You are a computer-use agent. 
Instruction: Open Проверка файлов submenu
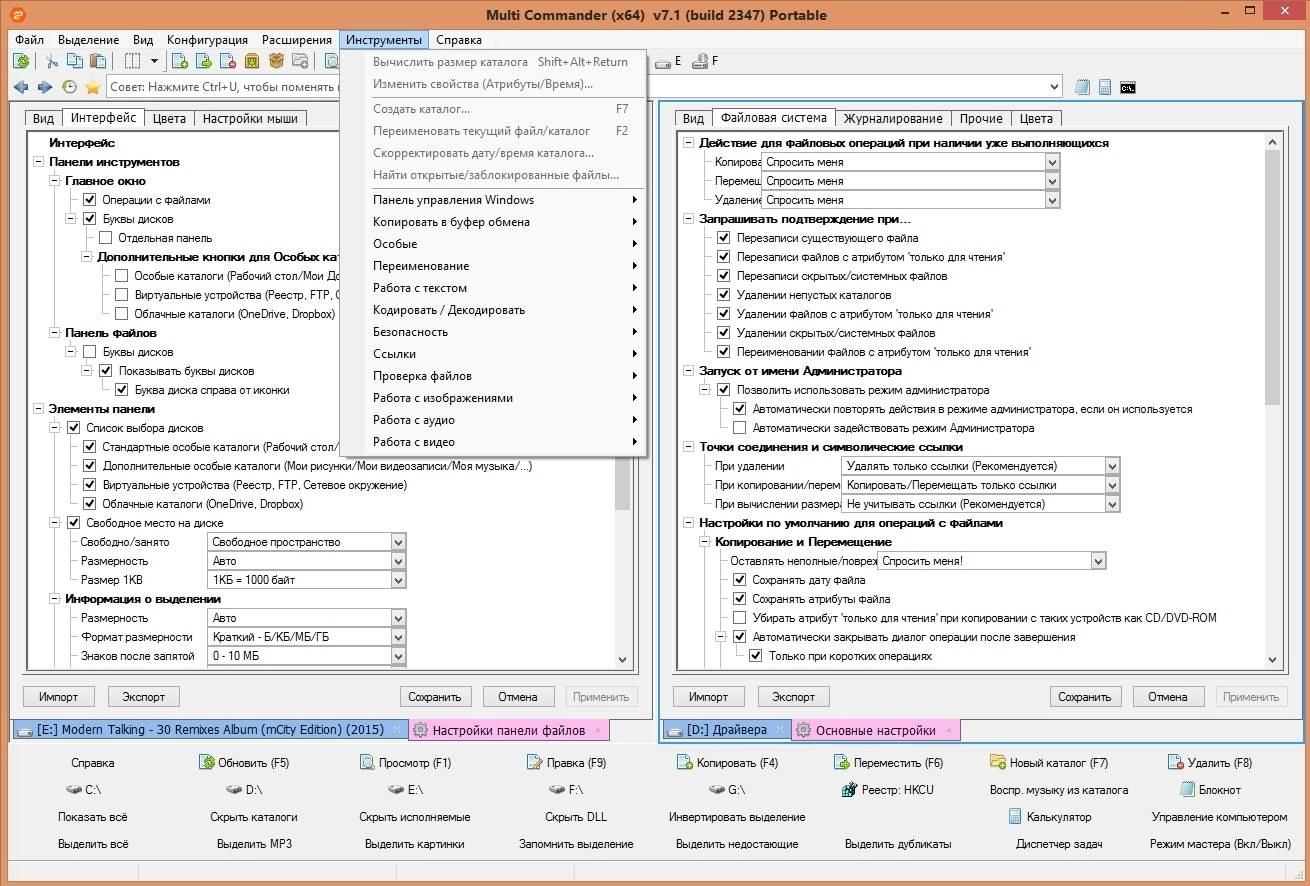coord(494,376)
